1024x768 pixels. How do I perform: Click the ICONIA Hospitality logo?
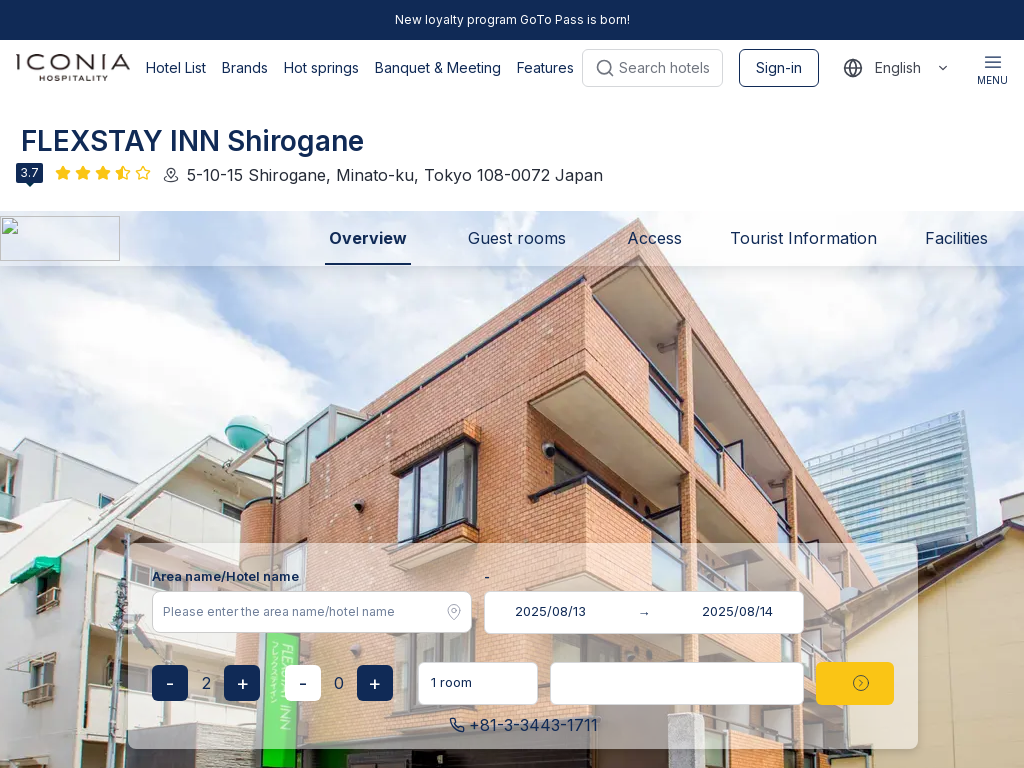tap(73, 67)
